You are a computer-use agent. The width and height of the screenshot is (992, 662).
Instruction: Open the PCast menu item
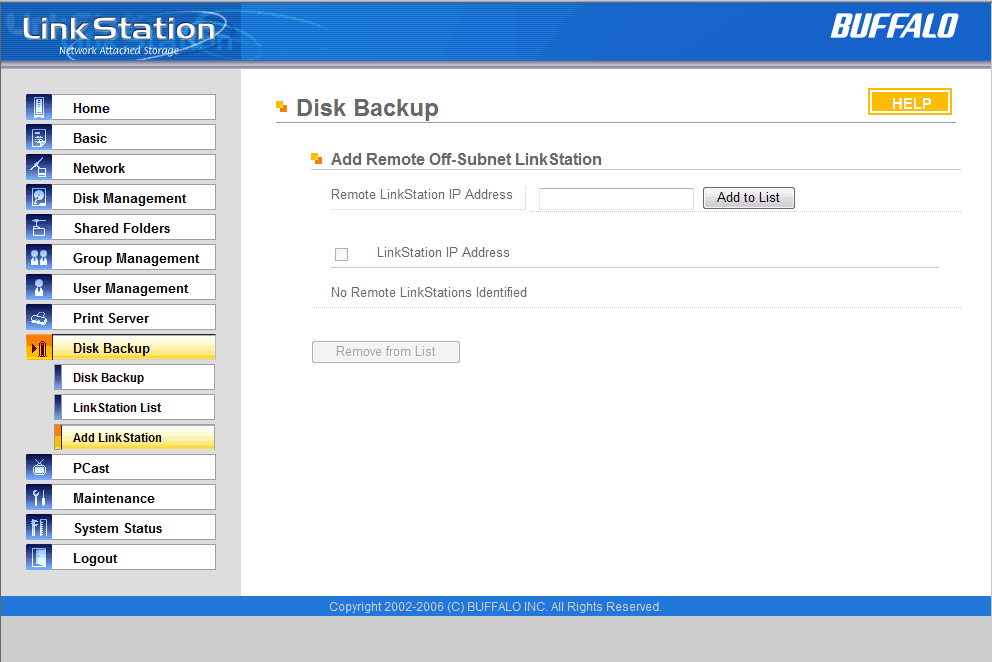[133, 468]
